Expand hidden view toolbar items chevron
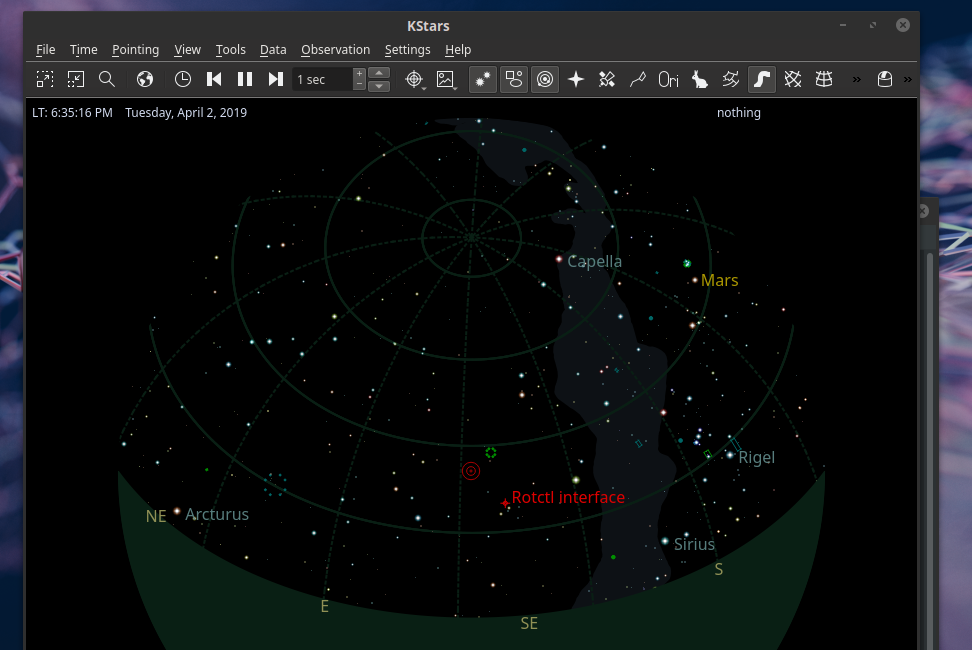 (856, 79)
